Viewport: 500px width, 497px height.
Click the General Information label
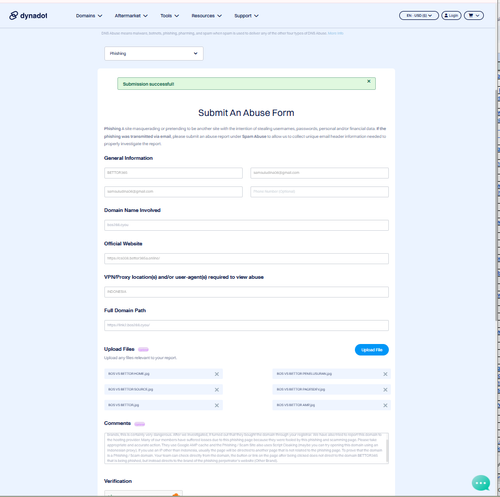[x=128, y=158]
